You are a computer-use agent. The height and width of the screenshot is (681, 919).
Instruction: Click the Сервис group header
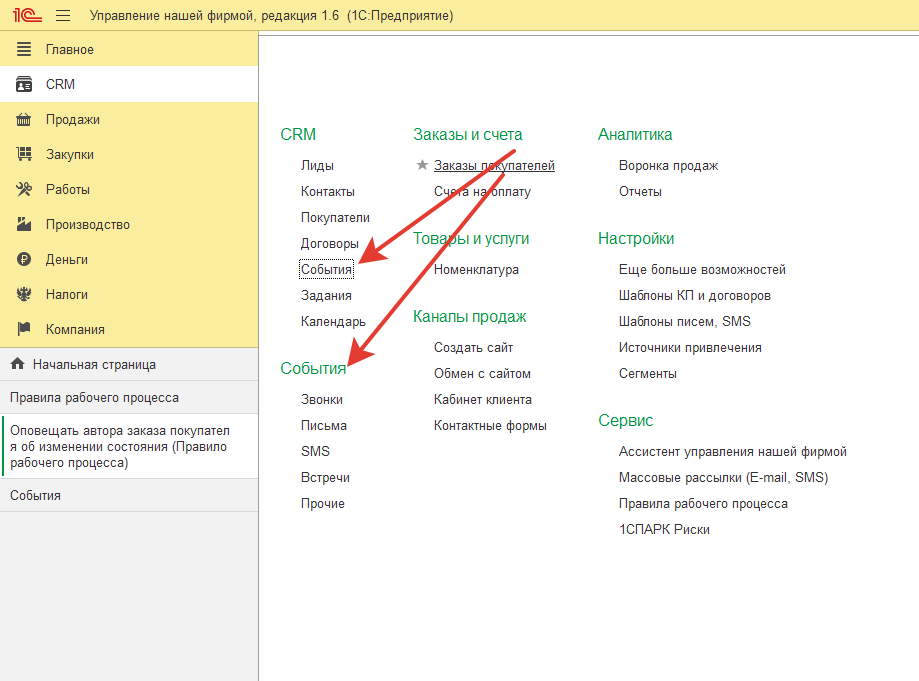pyautogui.click(x=625, y=420)
